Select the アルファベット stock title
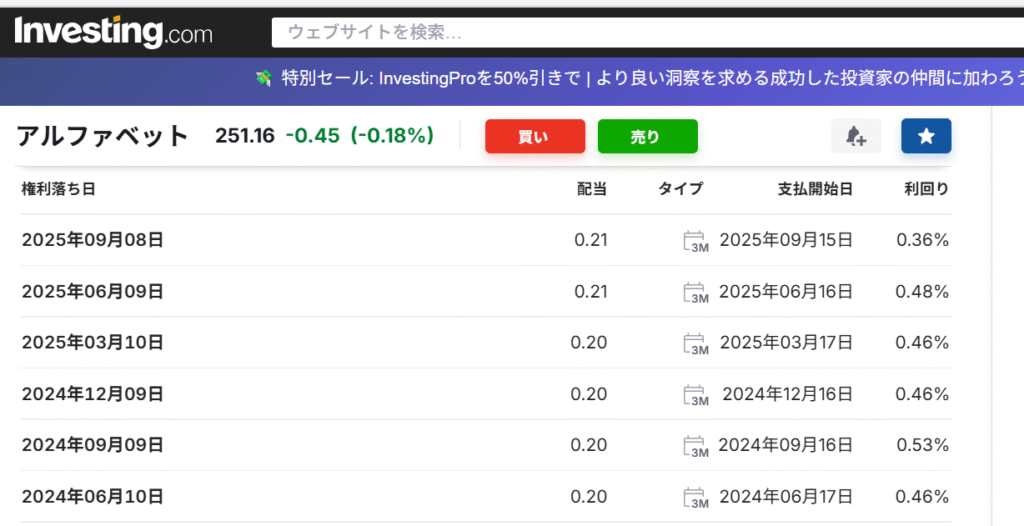The image size is (1024, 526). (x=103, y=137)
